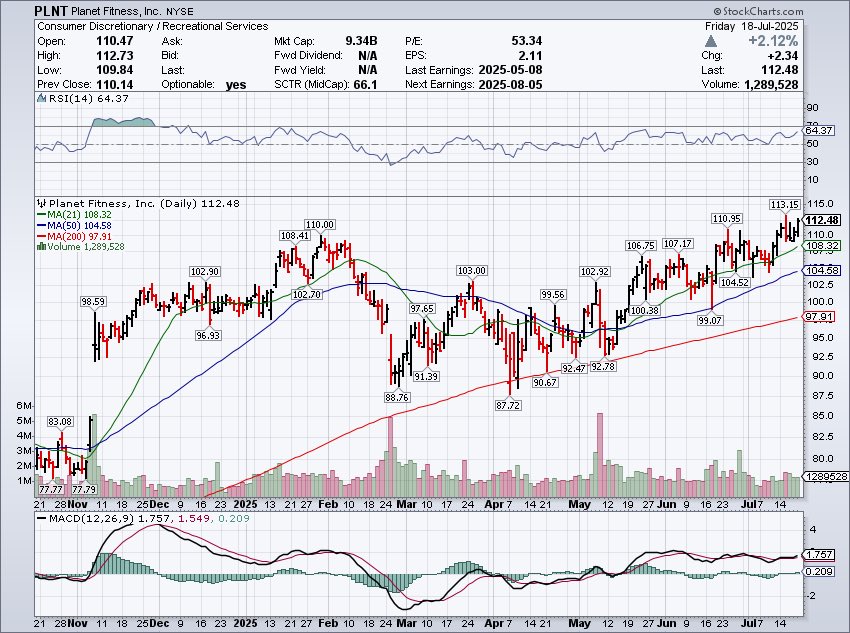Click the 113.15 price high annotation

pos(785,204)
